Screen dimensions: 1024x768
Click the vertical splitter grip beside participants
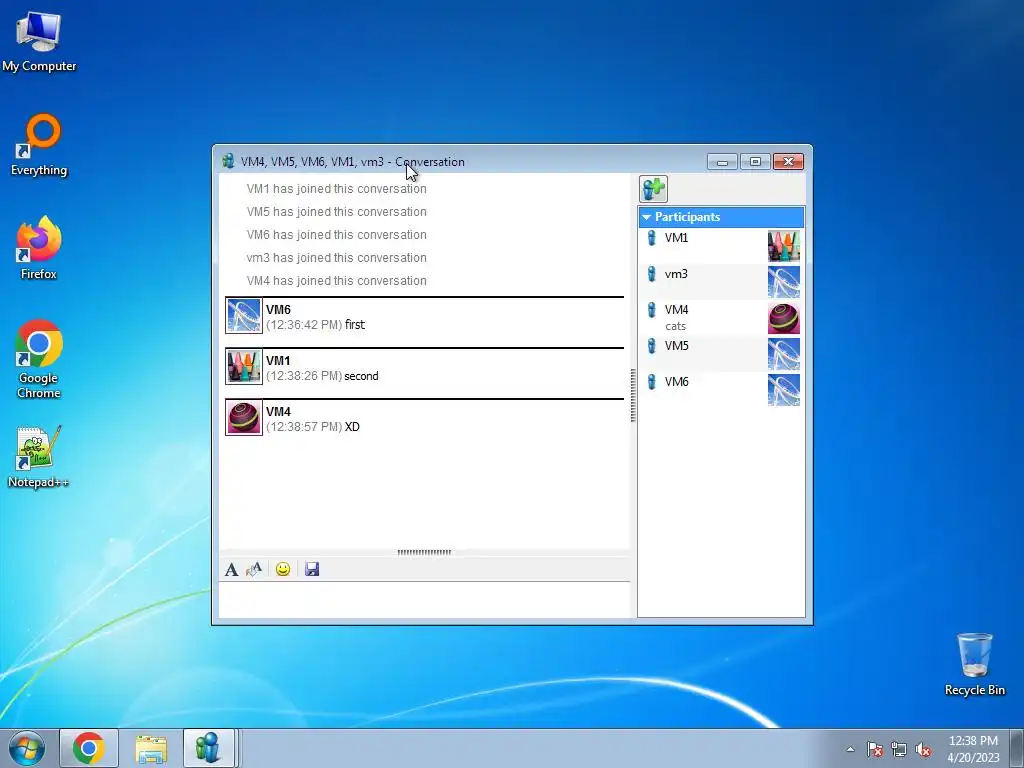(x=633, y=396)
